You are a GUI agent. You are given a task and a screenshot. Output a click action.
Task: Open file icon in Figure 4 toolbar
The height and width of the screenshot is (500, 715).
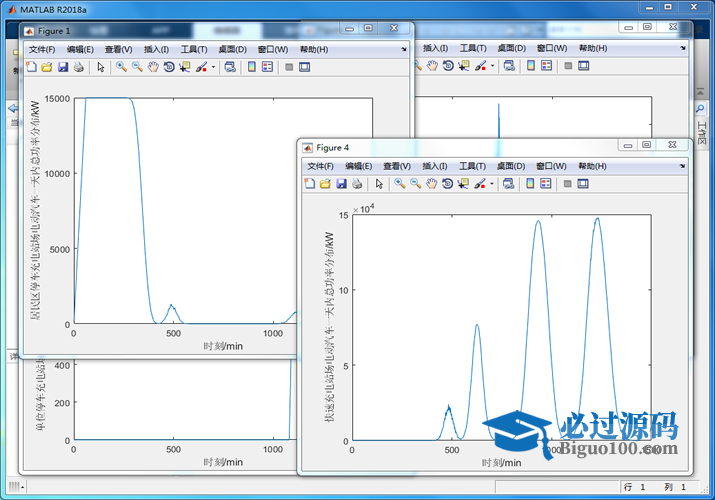325,184
